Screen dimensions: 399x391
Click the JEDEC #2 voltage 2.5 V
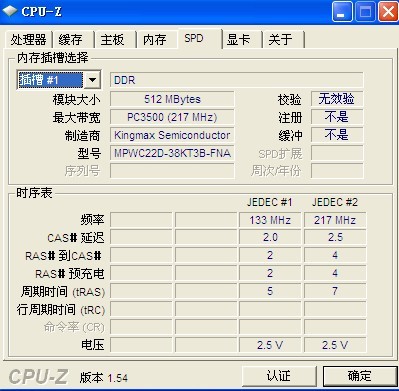pyautogui.click(x=335, y=345)
